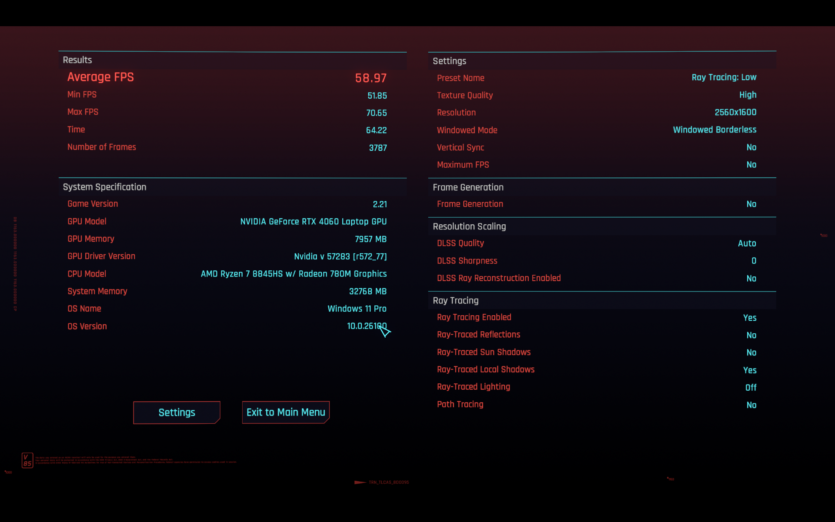Screen dimensions: 835x522
Task: Click the System Specification section header
Action: click(104, 187)
